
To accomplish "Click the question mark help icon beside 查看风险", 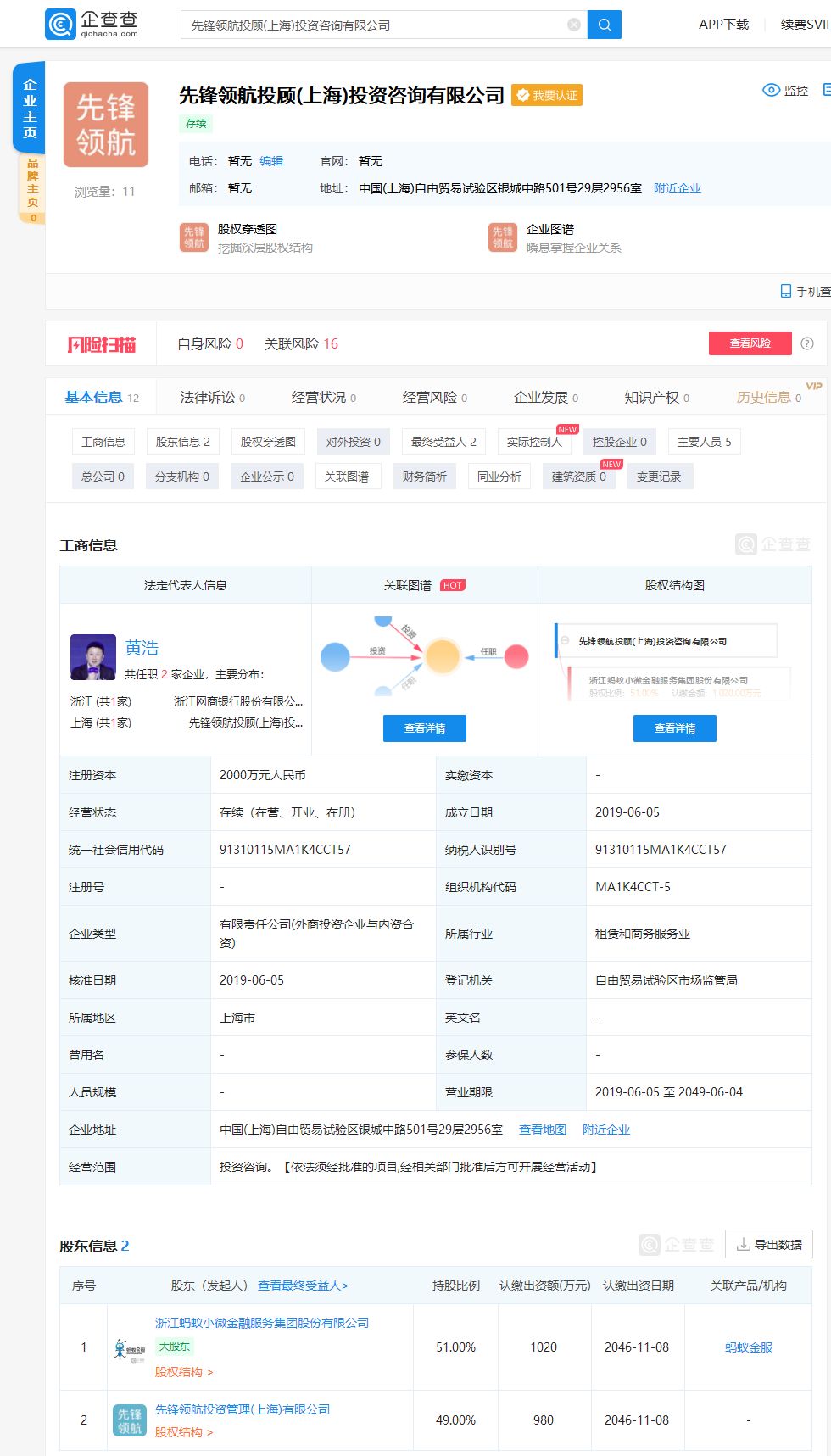I will point(807,343).
